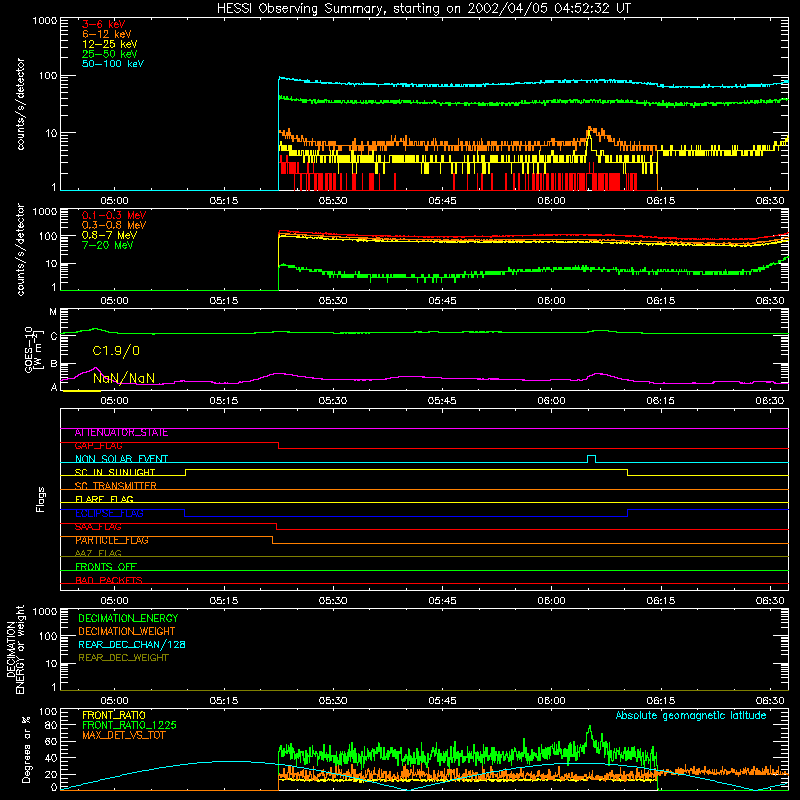Screen dimensions: 800x800
Task: Click the 0.1-0.3 MeV legend entry
Action: pos(114,215)
